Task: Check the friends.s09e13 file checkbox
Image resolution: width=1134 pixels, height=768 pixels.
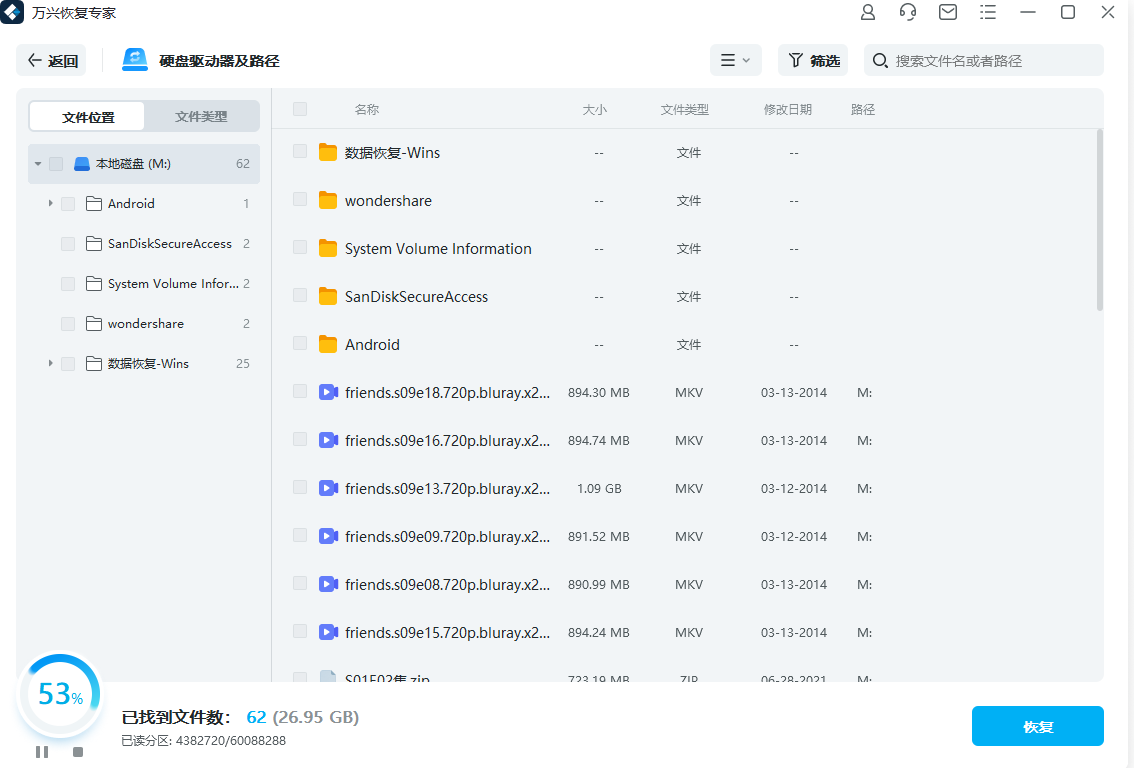Action: click(x=300, y=487)
